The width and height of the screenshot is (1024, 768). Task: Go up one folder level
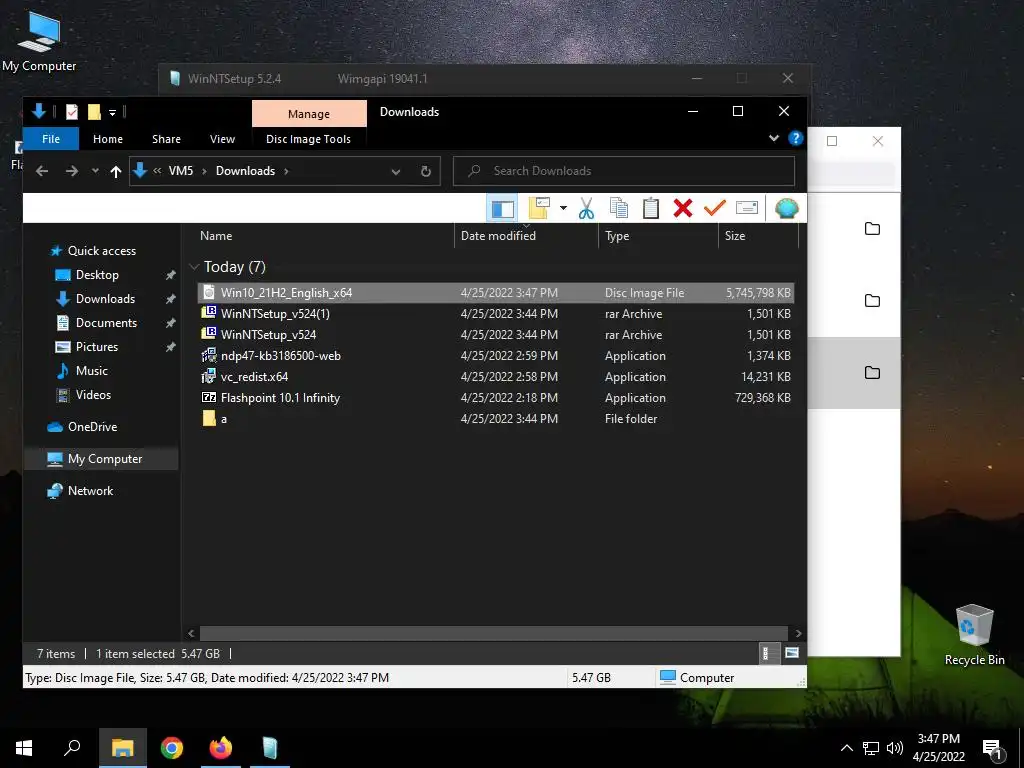tap(116, 171)
